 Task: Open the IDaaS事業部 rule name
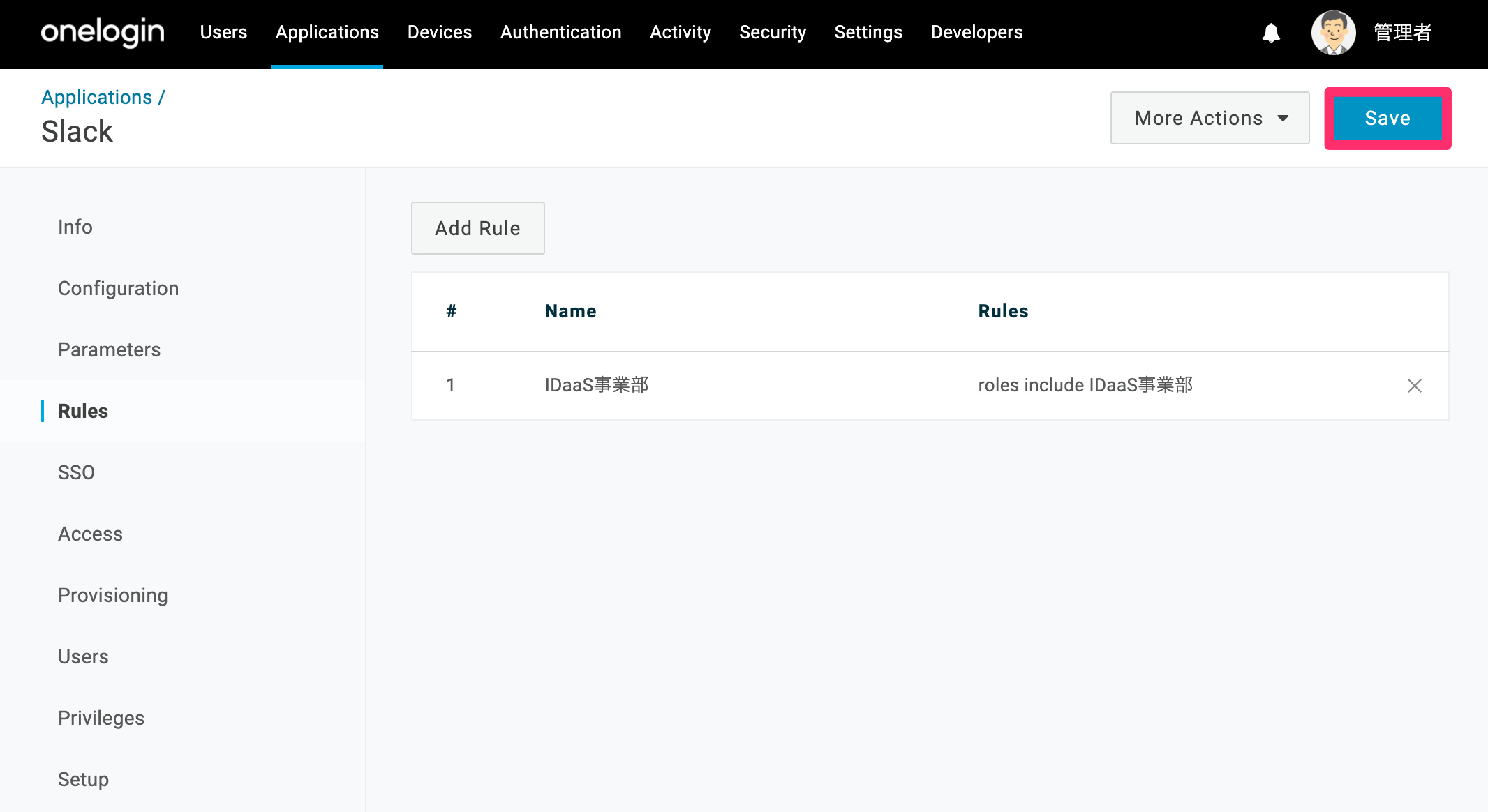pos(597,385)
